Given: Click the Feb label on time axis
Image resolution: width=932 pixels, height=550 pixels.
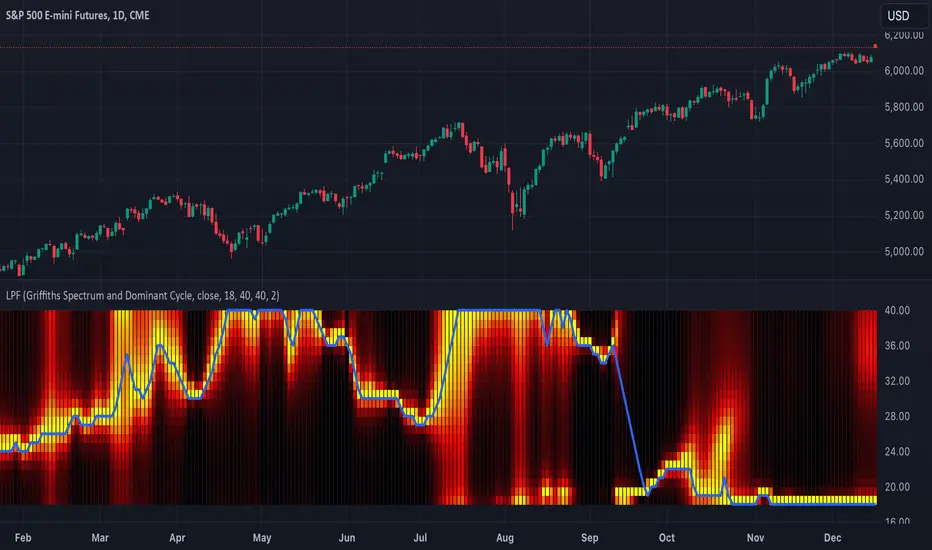Looking at the screenshot, I should click(23, 538).
